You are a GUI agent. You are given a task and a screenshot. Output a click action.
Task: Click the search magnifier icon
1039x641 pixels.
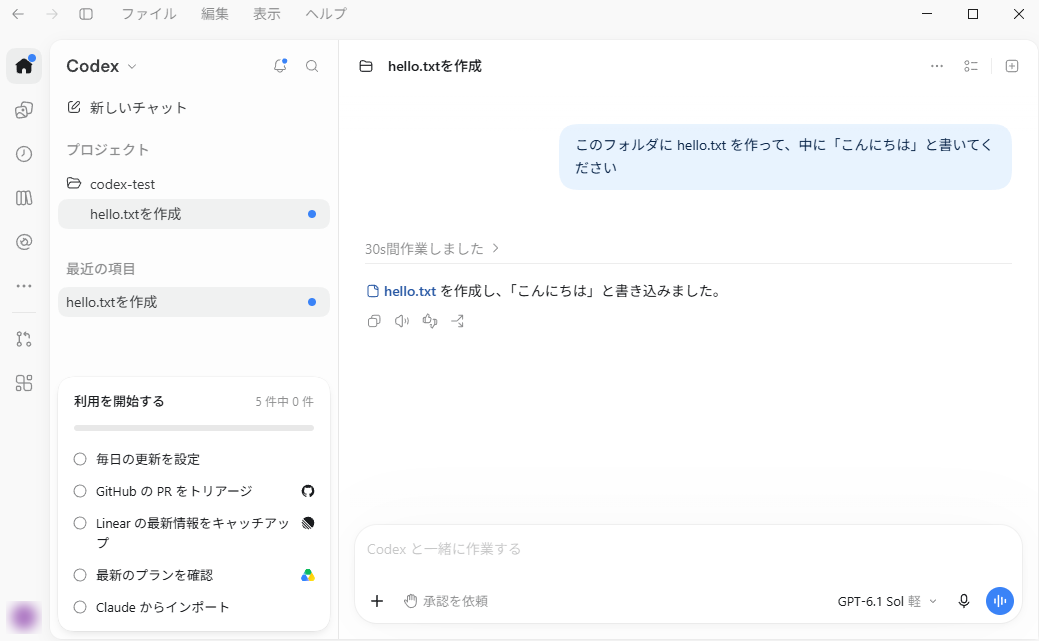click(312, 66)
